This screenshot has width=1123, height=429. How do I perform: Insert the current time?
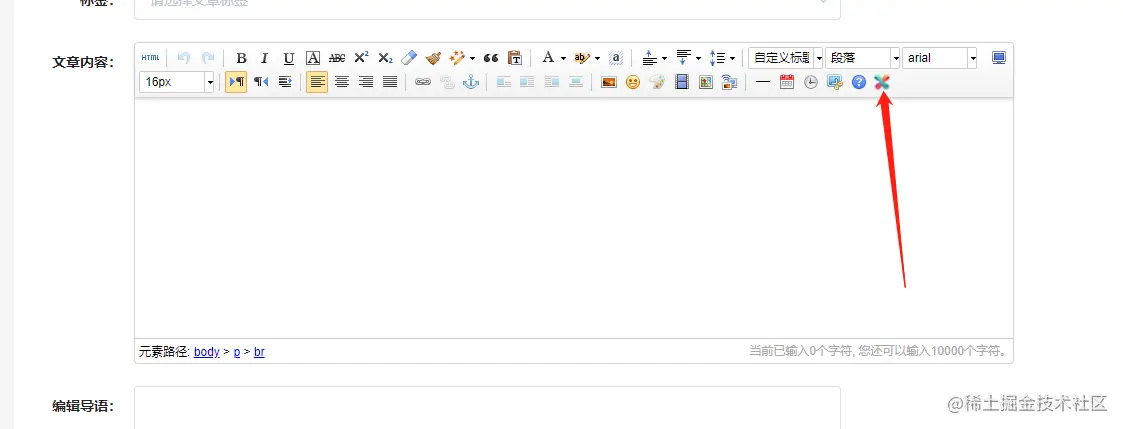point(811,82)
